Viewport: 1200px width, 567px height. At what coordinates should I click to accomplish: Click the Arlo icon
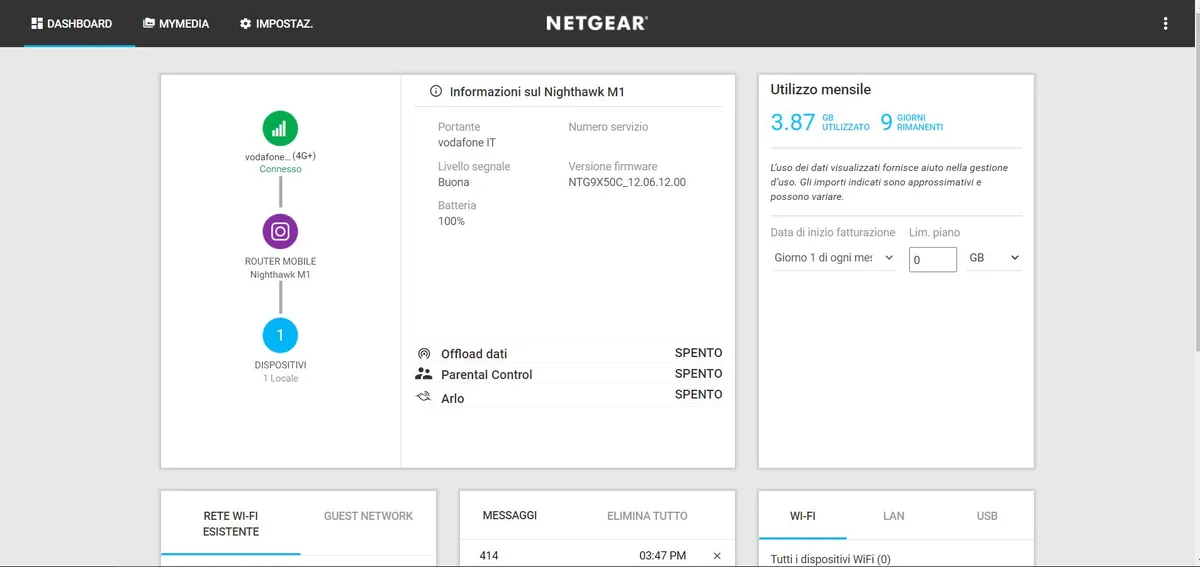tap(424, 397)
